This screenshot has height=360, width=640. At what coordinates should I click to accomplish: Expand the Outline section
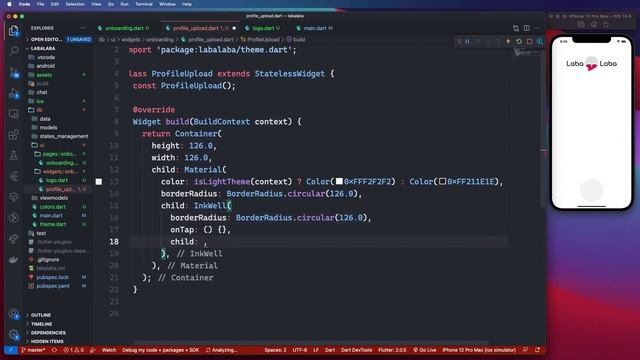[41, 315]
